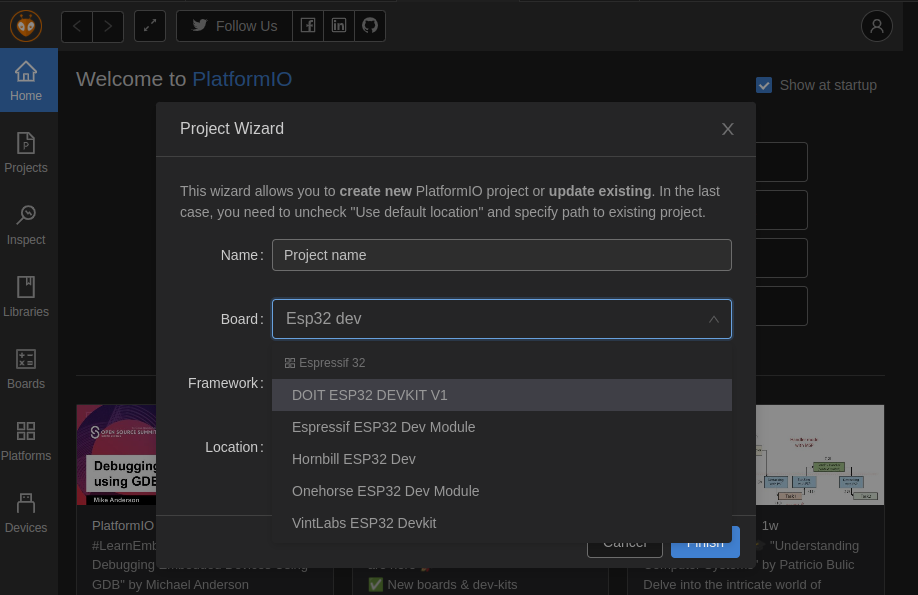This screenshot has height=595, width=918.
Task: Open Devices in the sidebar
Action: pos(26,512)
